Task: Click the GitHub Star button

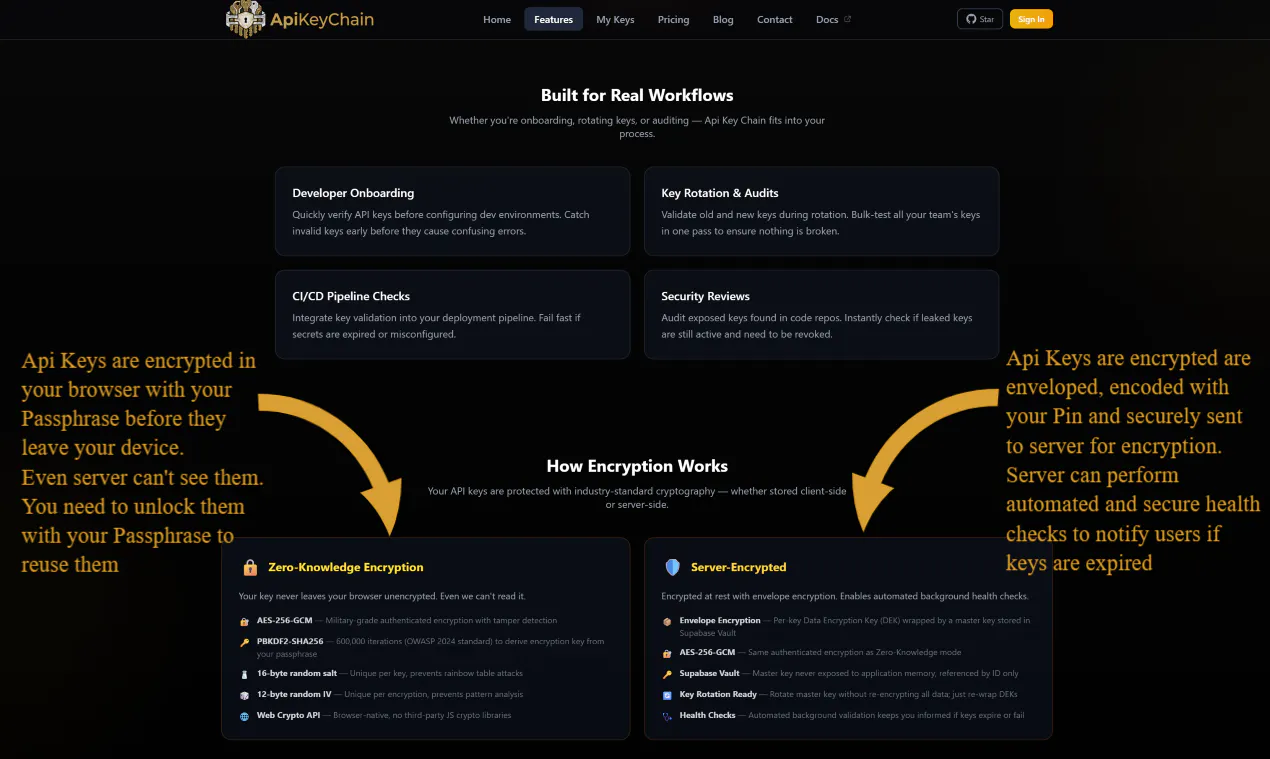Action: tap(980, 19)
